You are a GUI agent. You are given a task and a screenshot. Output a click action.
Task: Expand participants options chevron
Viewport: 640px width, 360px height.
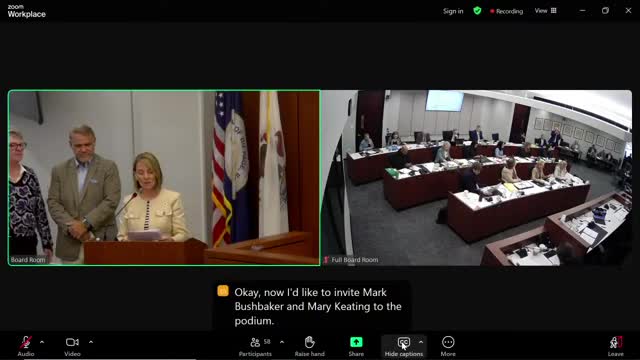click(282, 342)
